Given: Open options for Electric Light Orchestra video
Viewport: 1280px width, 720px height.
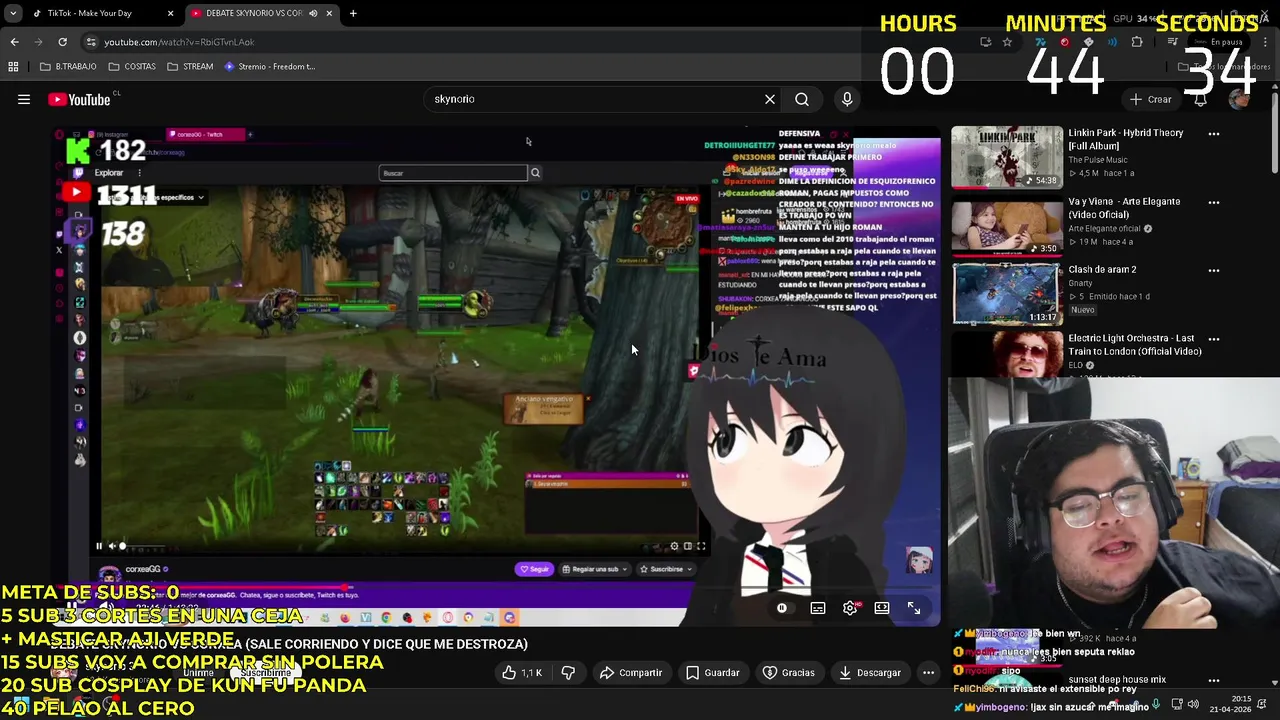Looking at the screenshot, I should tap(1214, 339).
